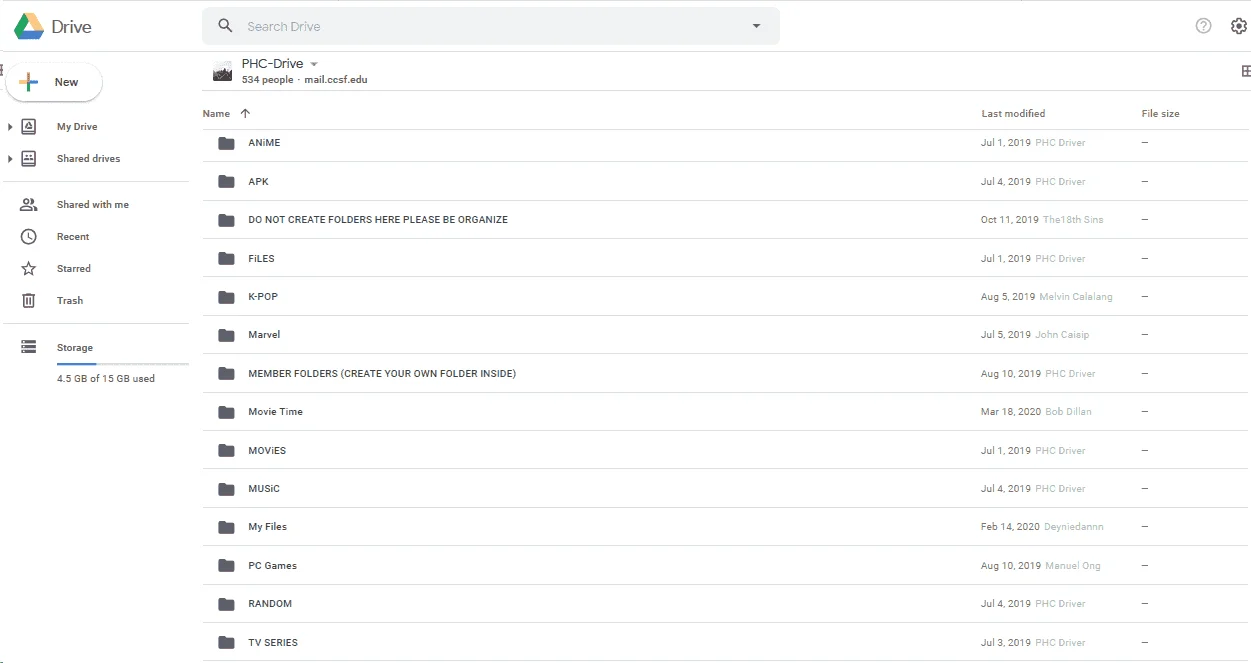Screen dimensions: 1251x663
Task: Select the RANDOM folder icon
Action: [226, 604]
